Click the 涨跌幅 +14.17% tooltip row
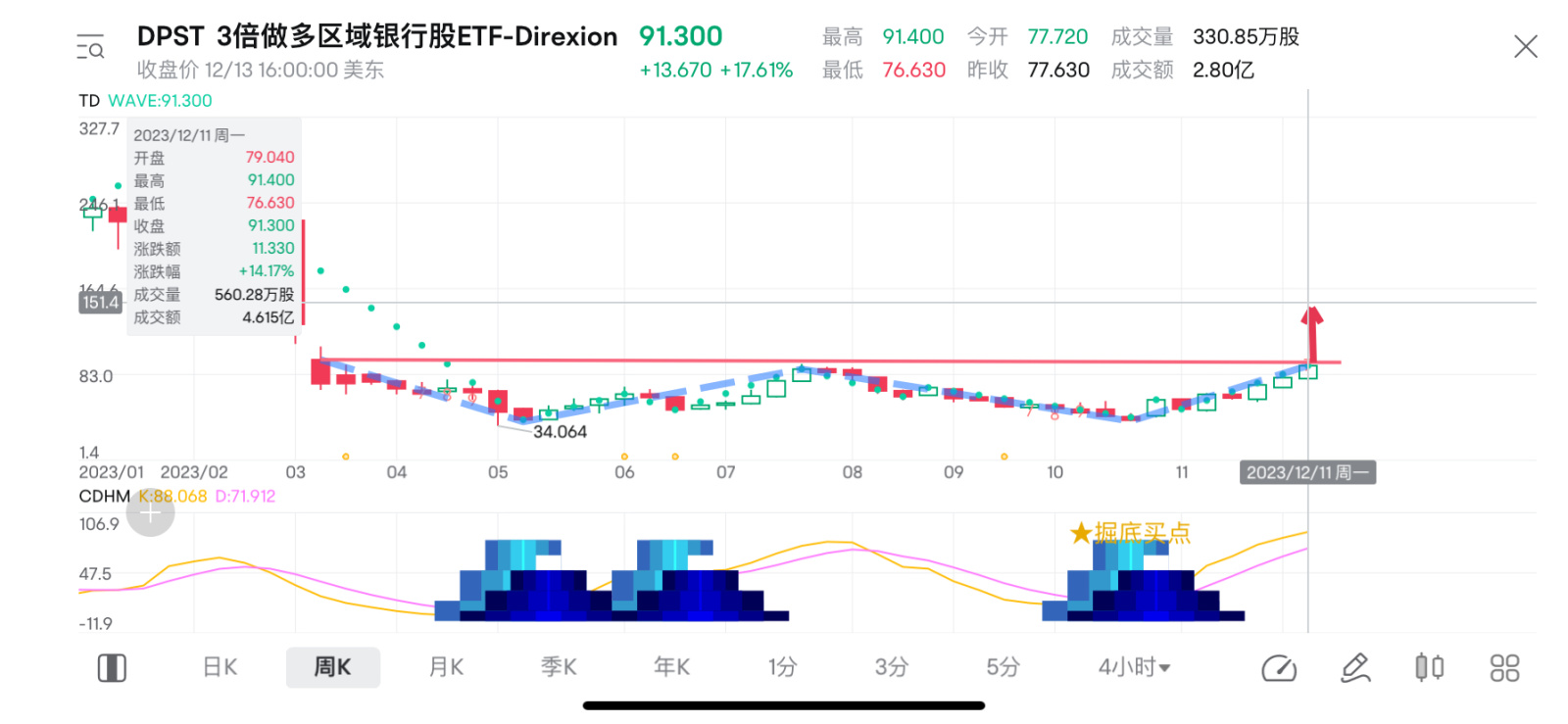1568x724 pixels. pos(214,271)
